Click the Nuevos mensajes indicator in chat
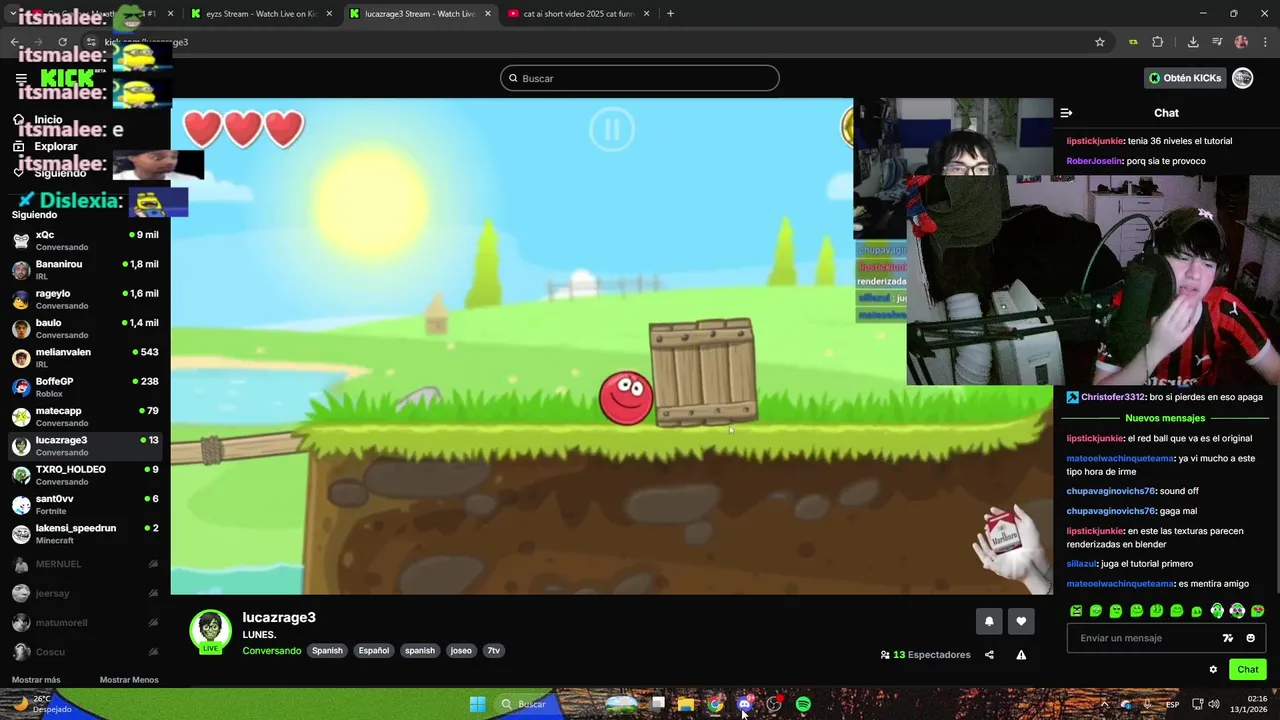The image size is (1280, 720). click(x=1165, y=418)
